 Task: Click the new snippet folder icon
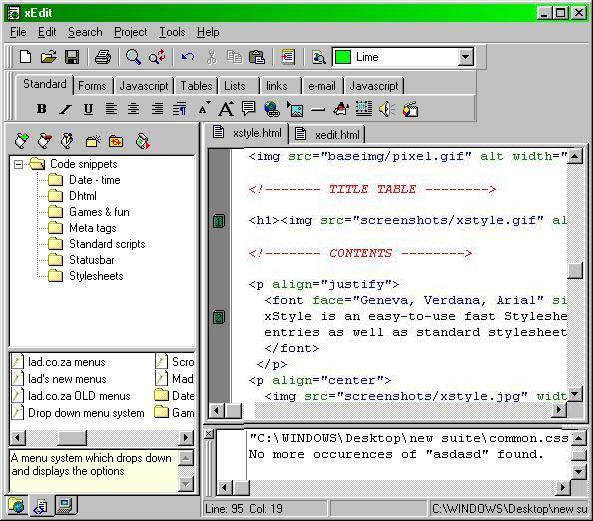[93, 141]
